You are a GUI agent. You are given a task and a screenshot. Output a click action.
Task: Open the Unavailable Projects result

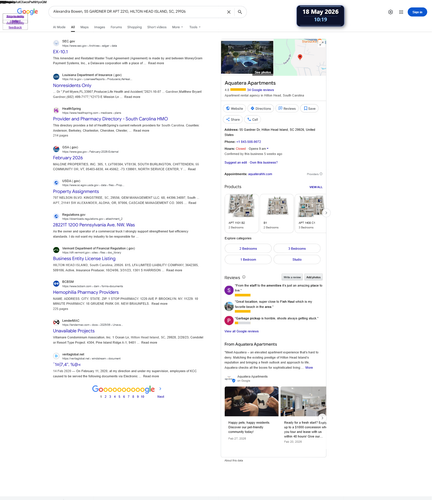coord(74,331)
